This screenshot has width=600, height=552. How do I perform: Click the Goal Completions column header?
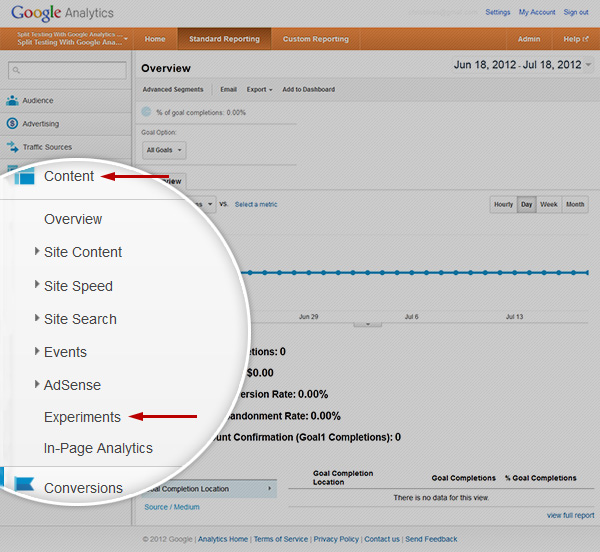(x=463, y=478)
